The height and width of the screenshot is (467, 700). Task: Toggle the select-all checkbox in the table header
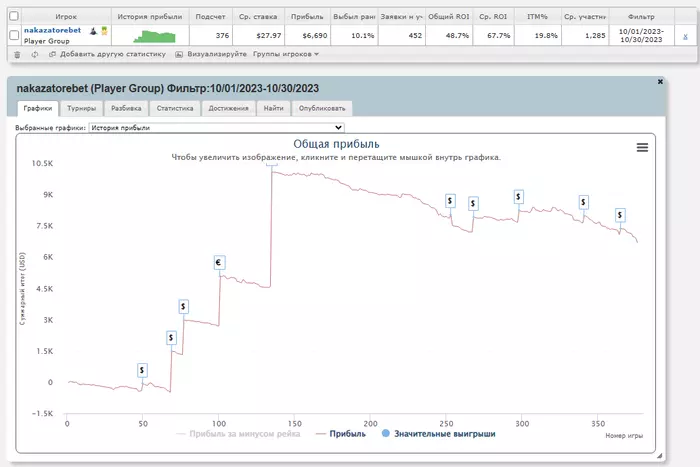[14, 16]
